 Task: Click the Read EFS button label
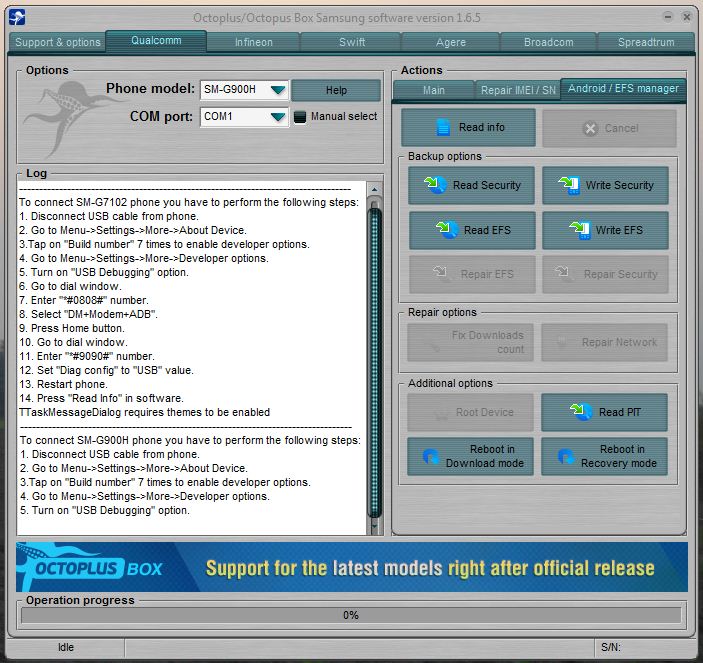[x=487, y=230]
